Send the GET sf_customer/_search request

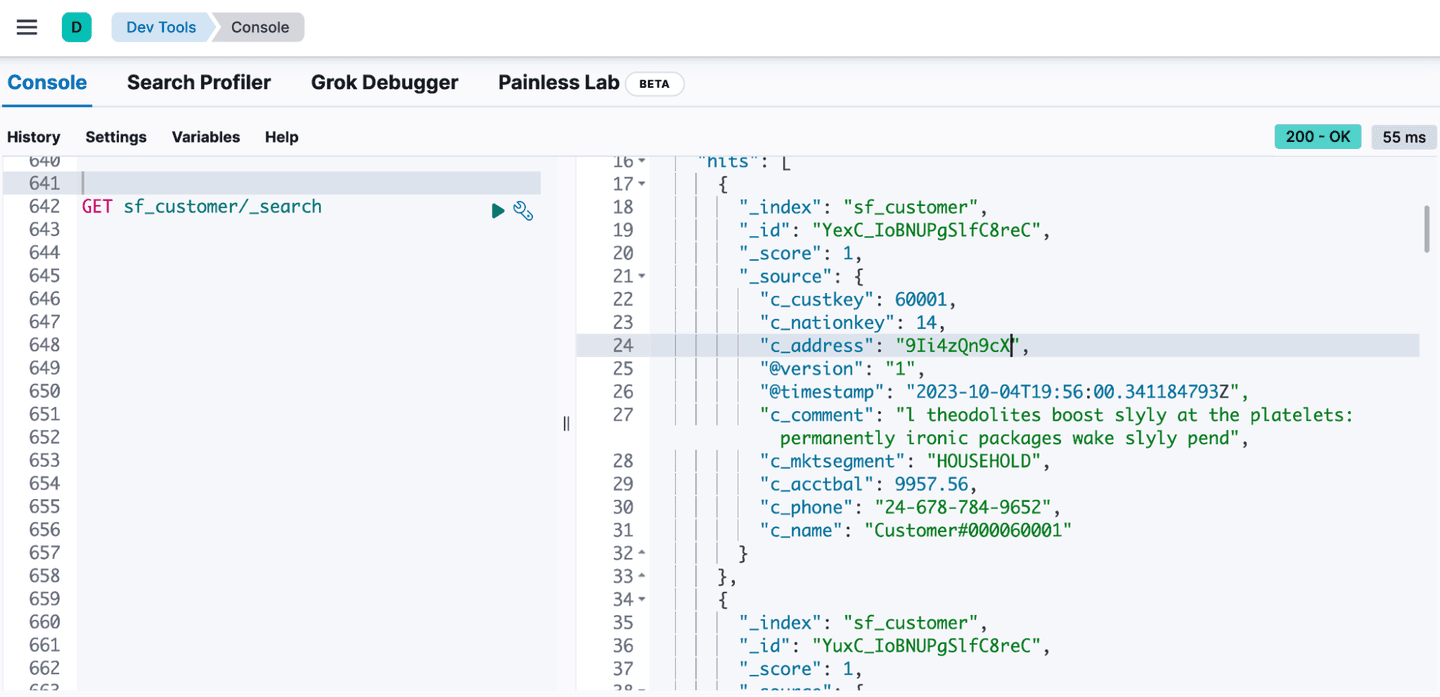coord(497,210)
